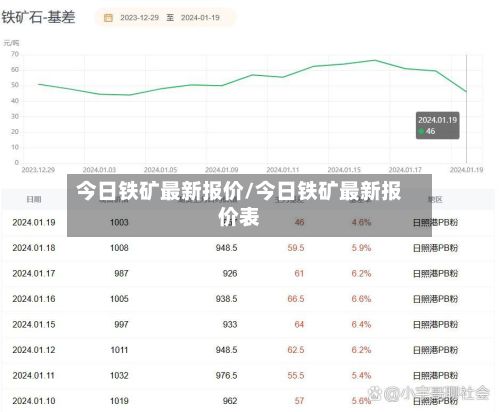
Task: Click the 元/吨 unit label on chart
Action: [11, 43]
